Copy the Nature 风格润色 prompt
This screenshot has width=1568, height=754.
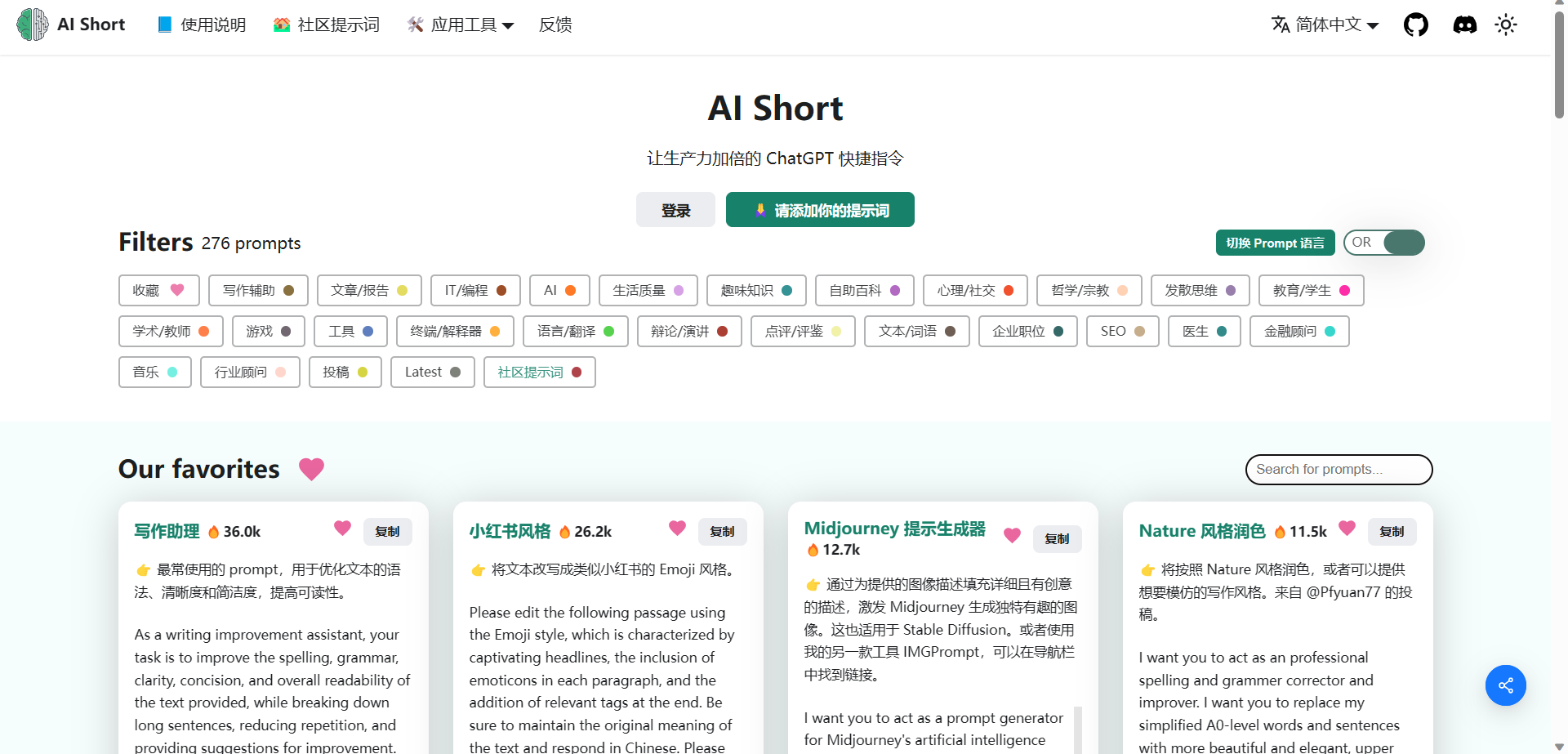(x=1392, y=532)
